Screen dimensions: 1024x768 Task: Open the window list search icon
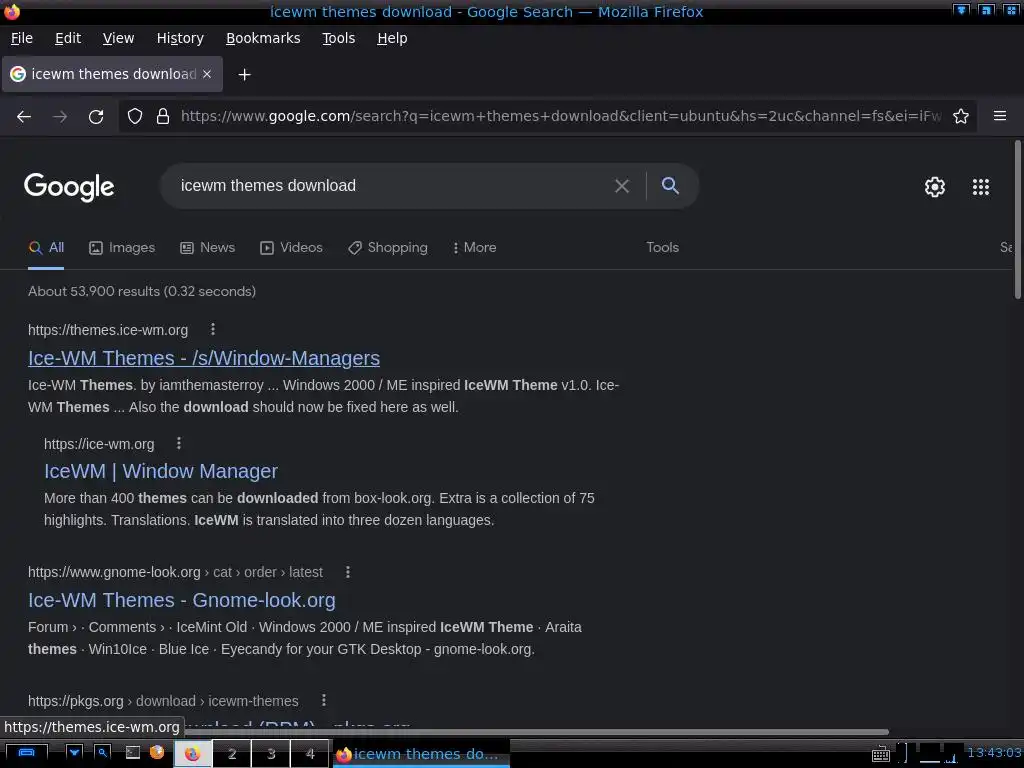[x=103, y=752]
